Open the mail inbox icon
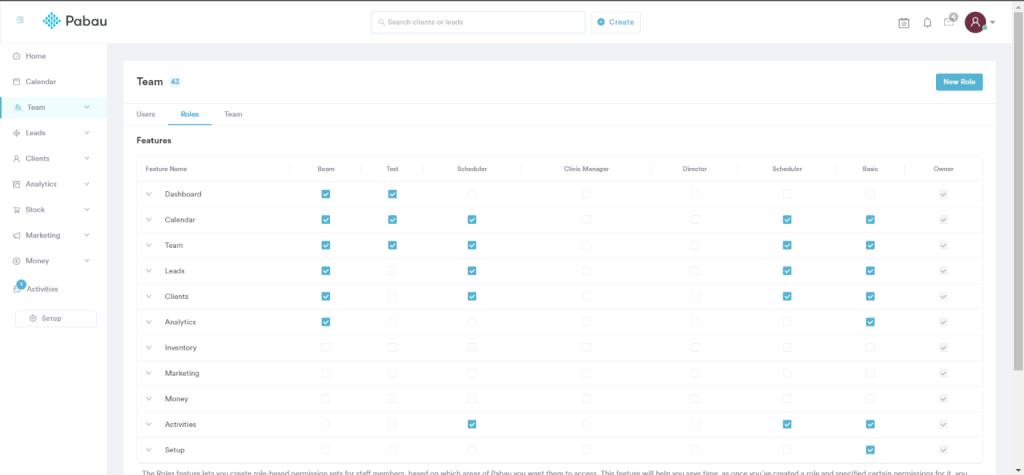The height and width of the screenshot is (475, 1024). (x=949, y=22)
